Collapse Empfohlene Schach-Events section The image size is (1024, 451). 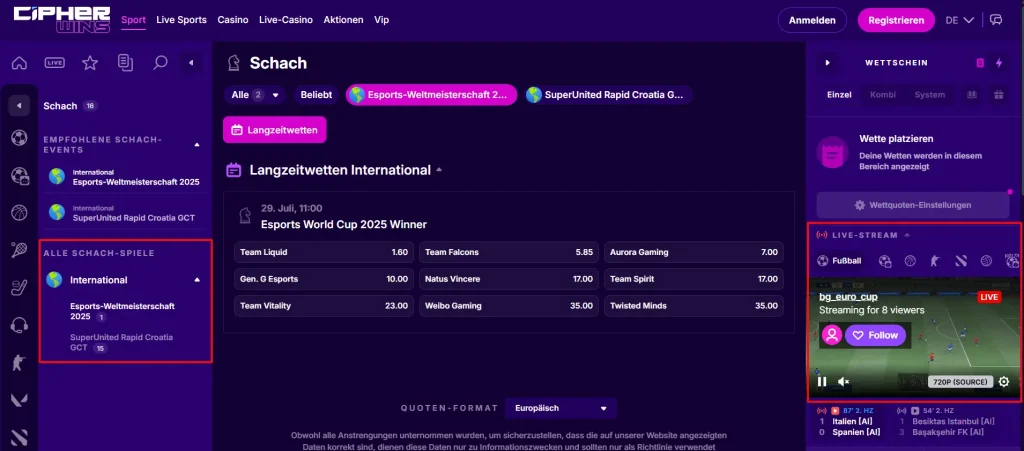(x=197, y=144)
